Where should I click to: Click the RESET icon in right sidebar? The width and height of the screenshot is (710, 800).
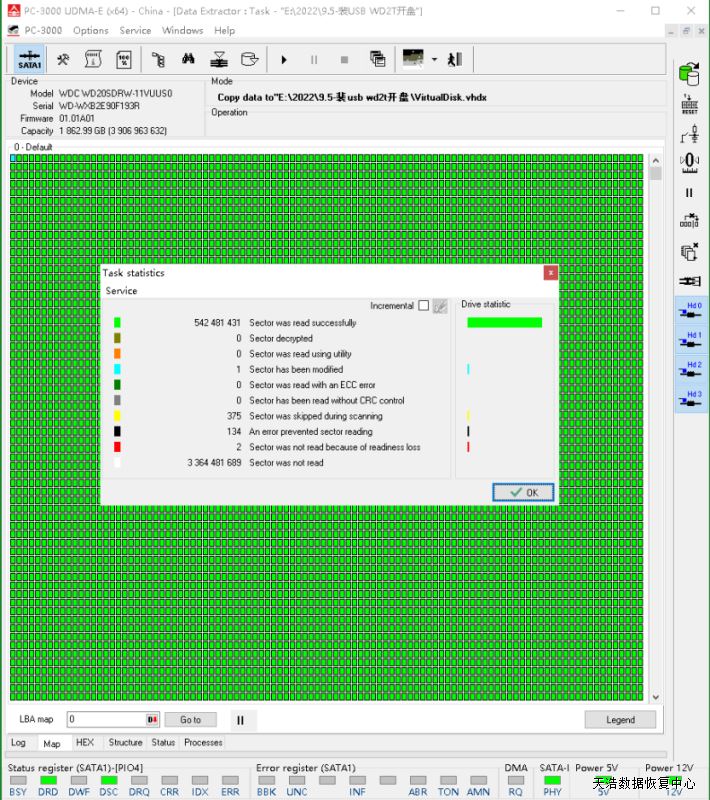(x=689, y=104)
